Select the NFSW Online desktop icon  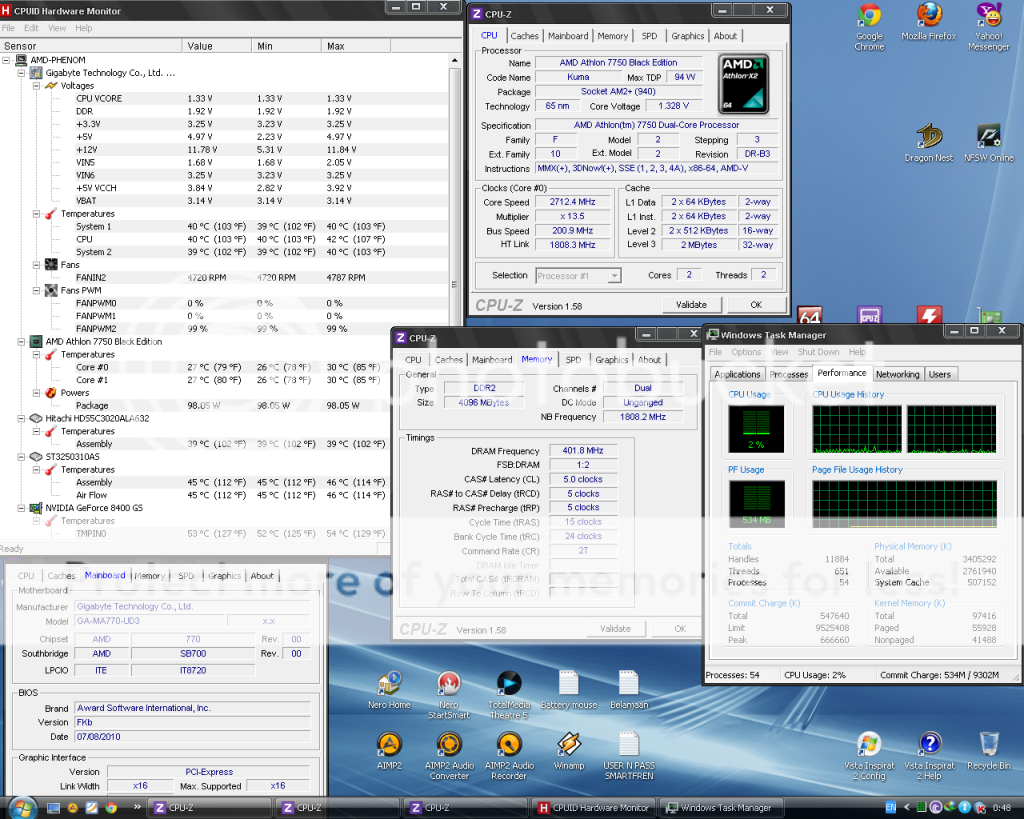(x=989, y=143)
